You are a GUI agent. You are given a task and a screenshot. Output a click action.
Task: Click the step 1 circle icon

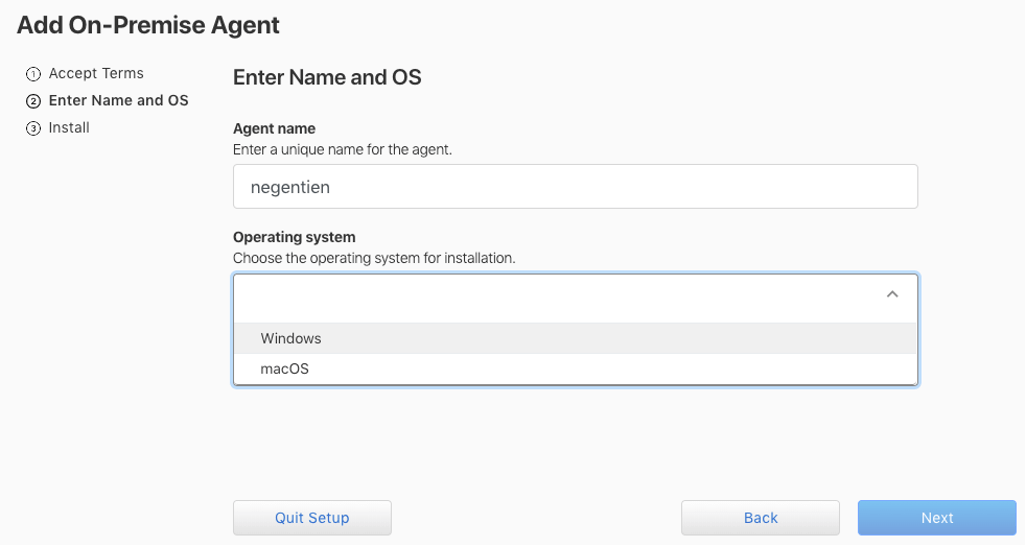(33, 74)
